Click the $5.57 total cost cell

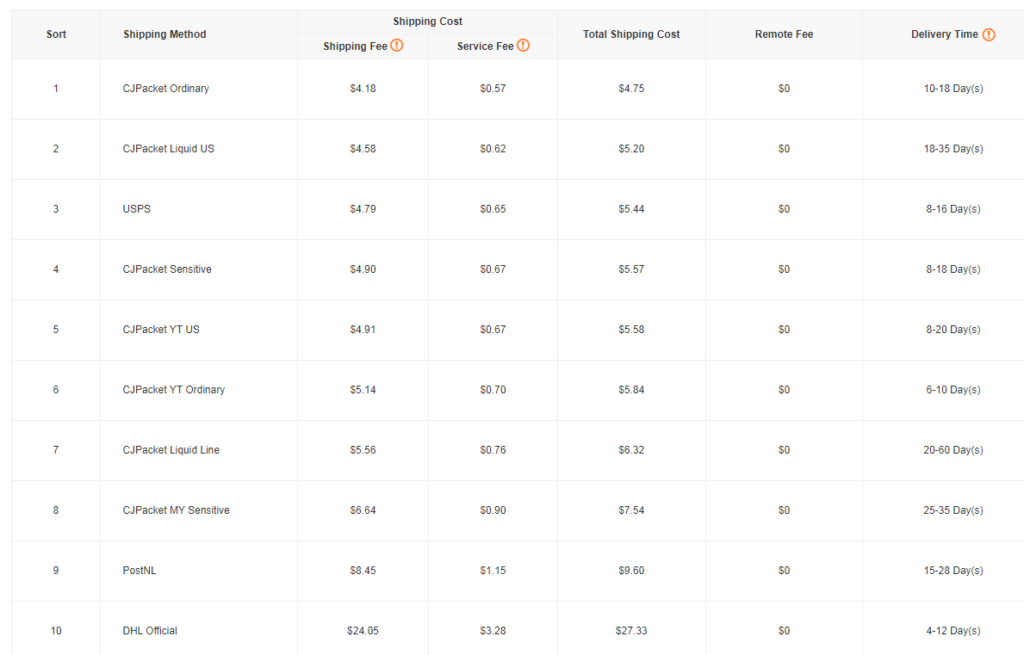(x=632, y=269)
